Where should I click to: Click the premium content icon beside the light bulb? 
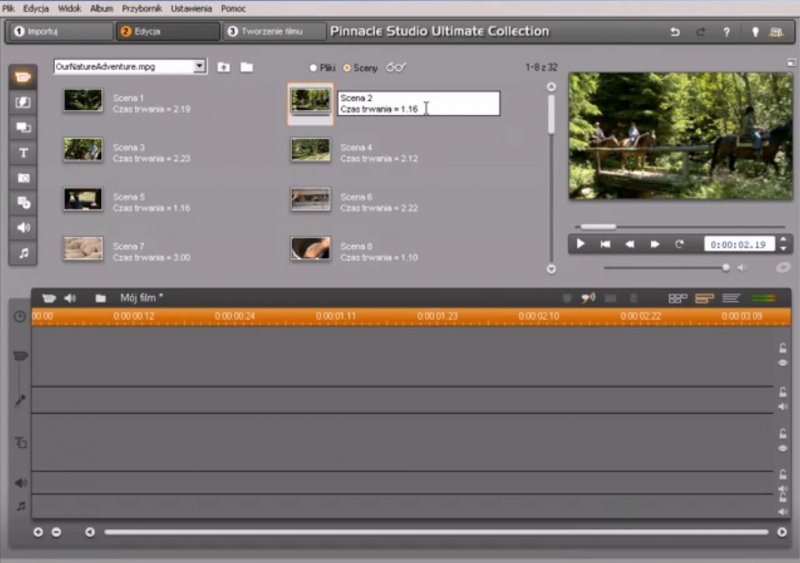pos(776,32)
